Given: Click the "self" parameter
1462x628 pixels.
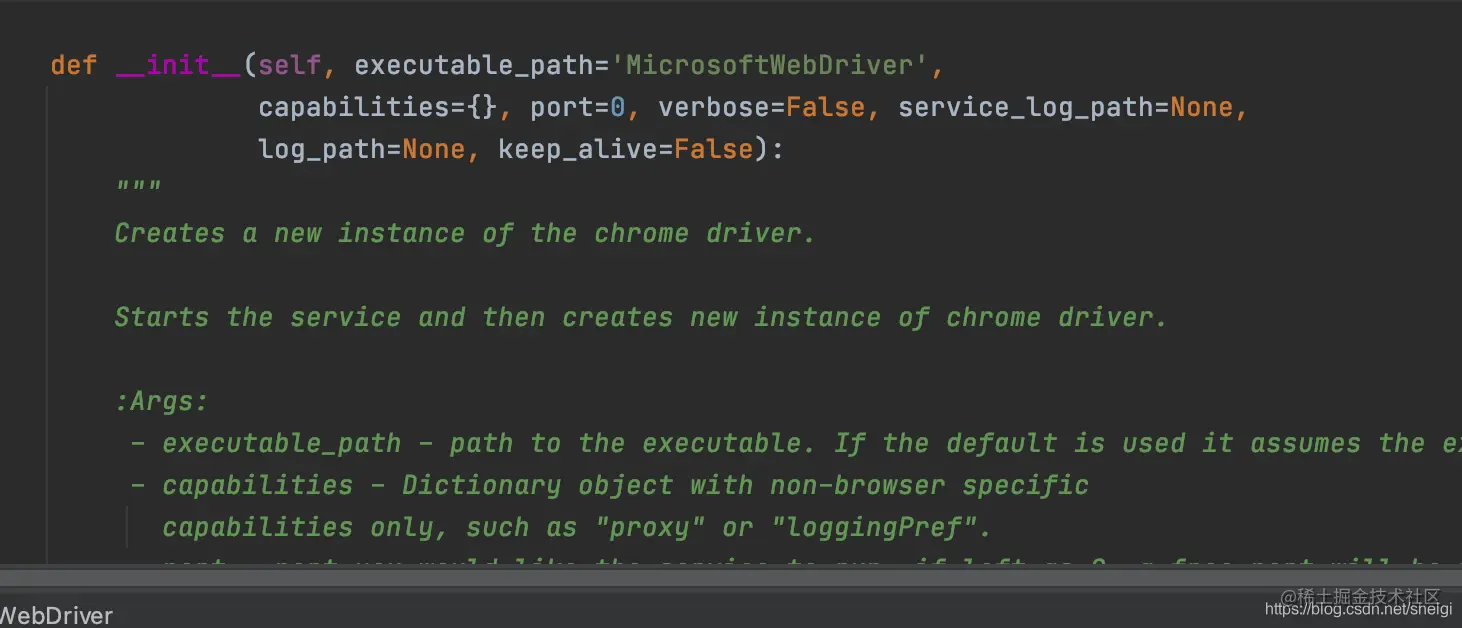Looking at the screenshot, I should tap(290, 66).
